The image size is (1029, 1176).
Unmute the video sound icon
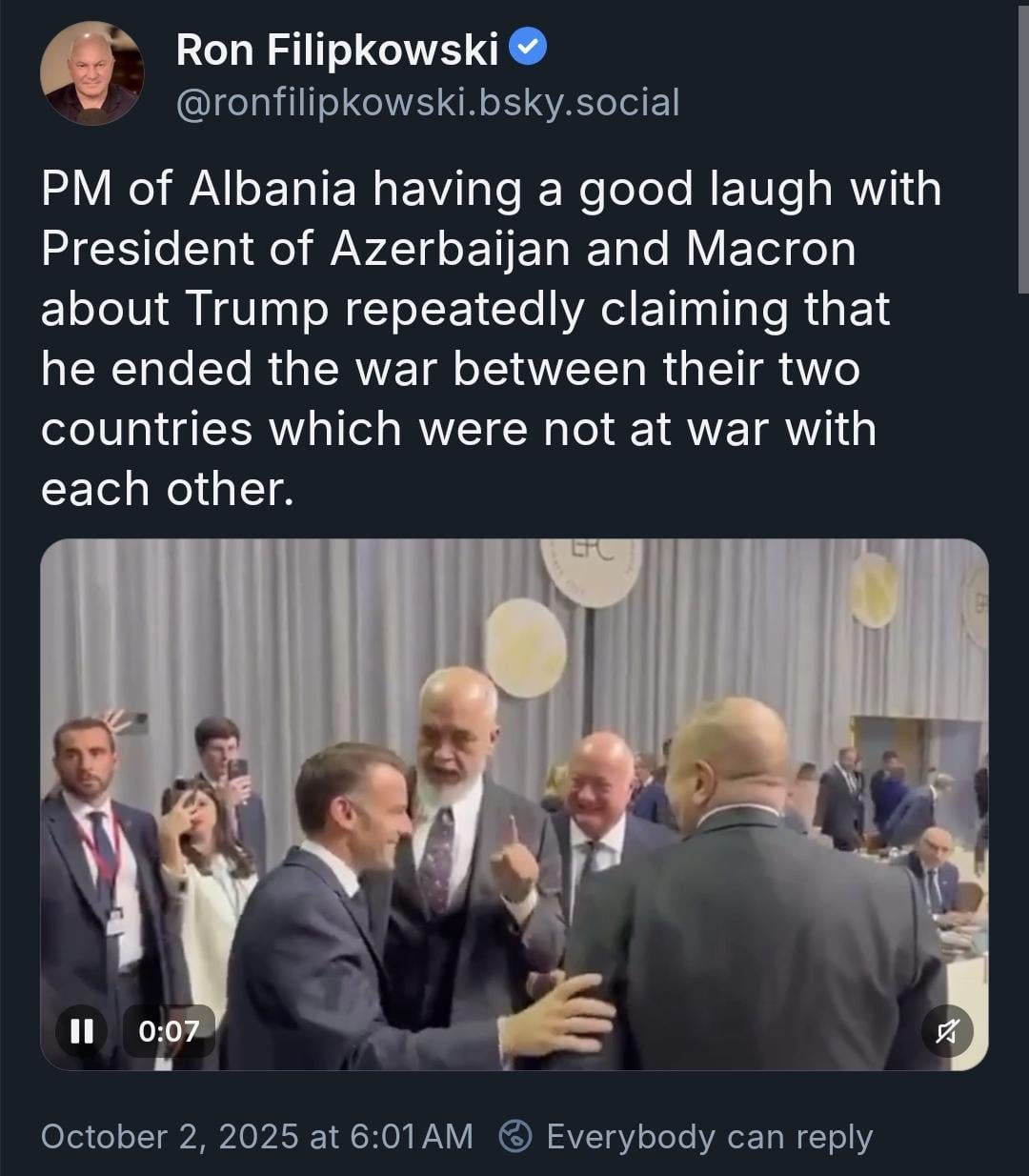point(946,1030)
